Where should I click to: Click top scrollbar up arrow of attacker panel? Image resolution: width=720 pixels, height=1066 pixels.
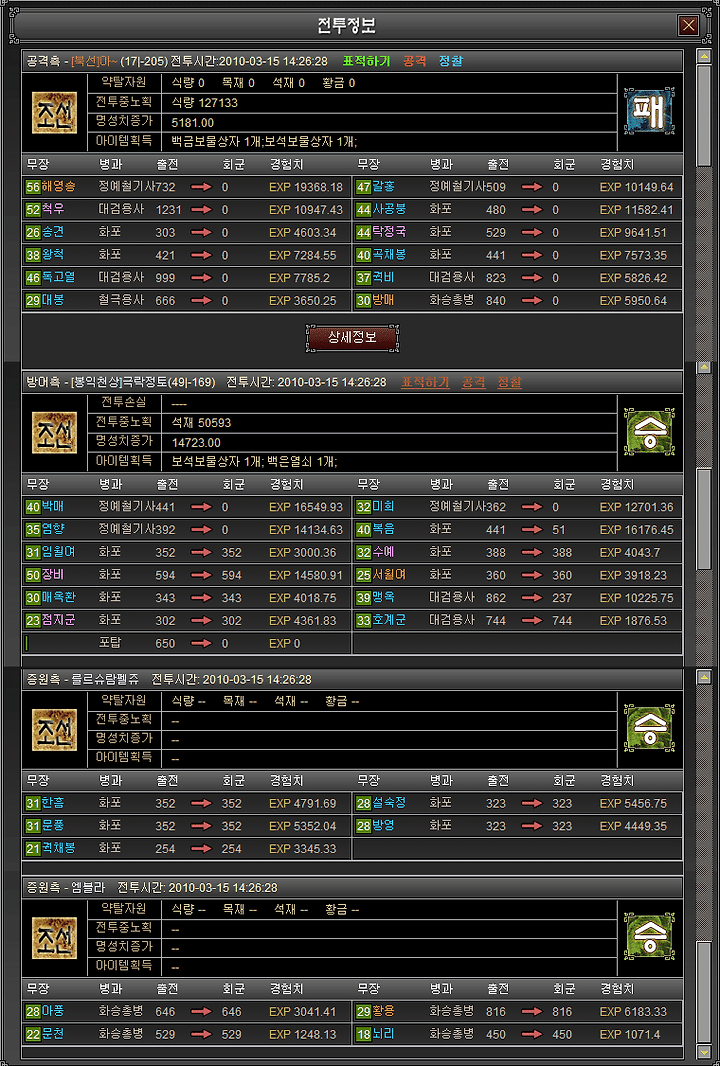tap(704, 56)
